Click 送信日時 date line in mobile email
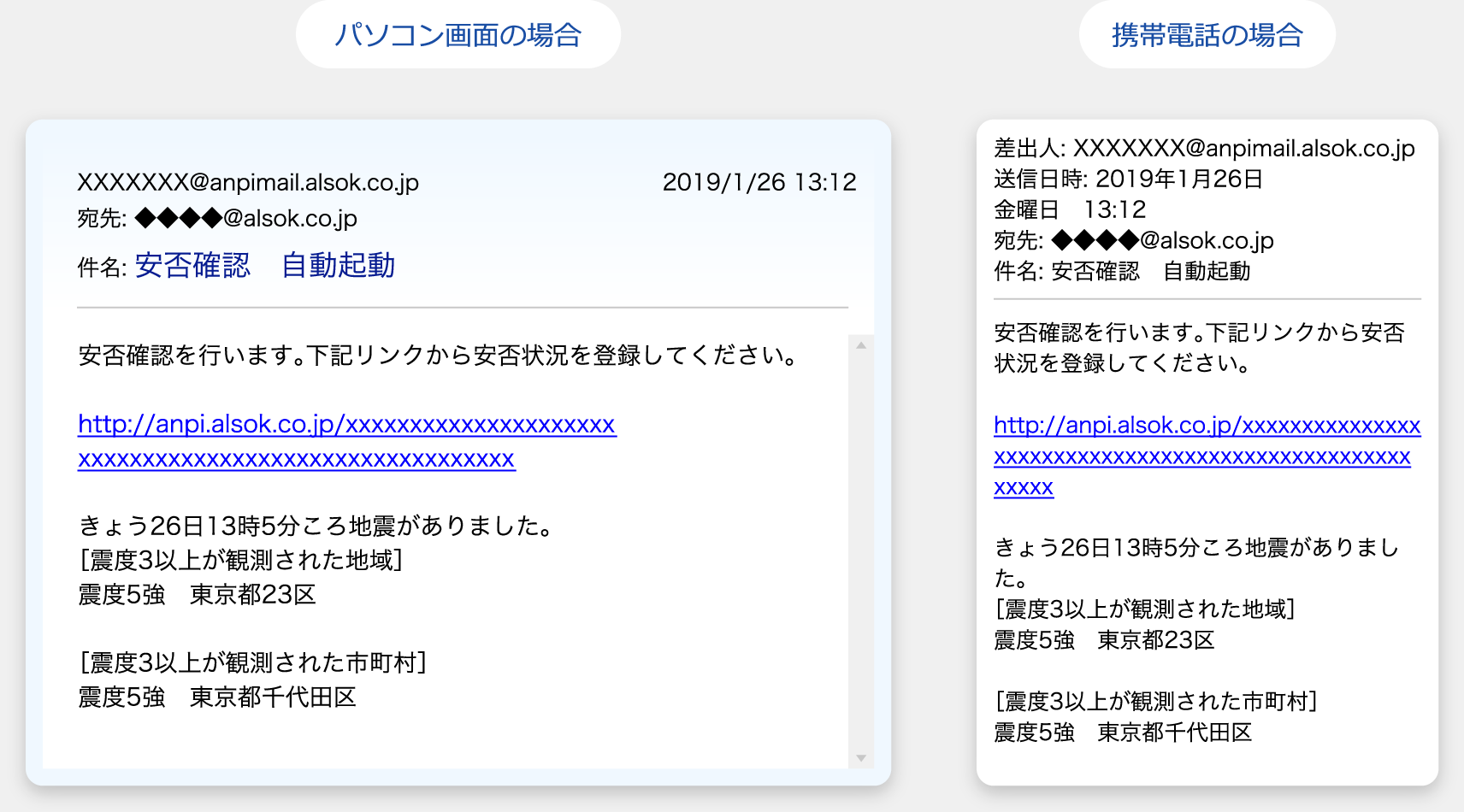Screen dimensions: 1464x812 tap(1127, 179)
